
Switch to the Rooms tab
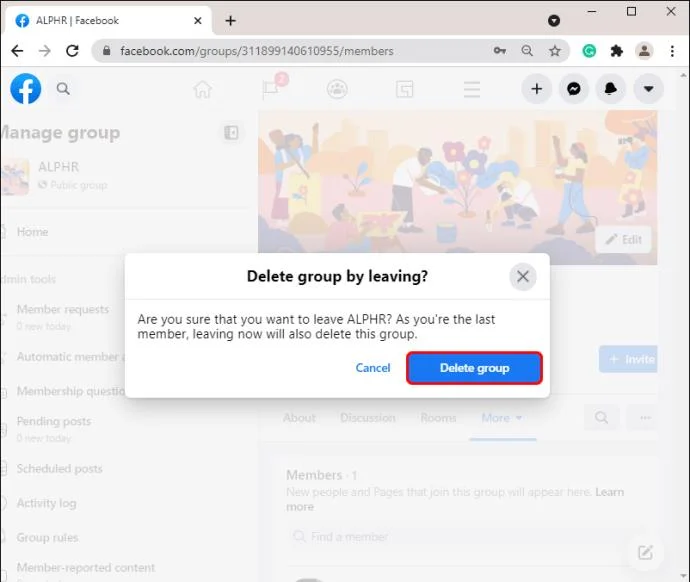coord(438,417)
